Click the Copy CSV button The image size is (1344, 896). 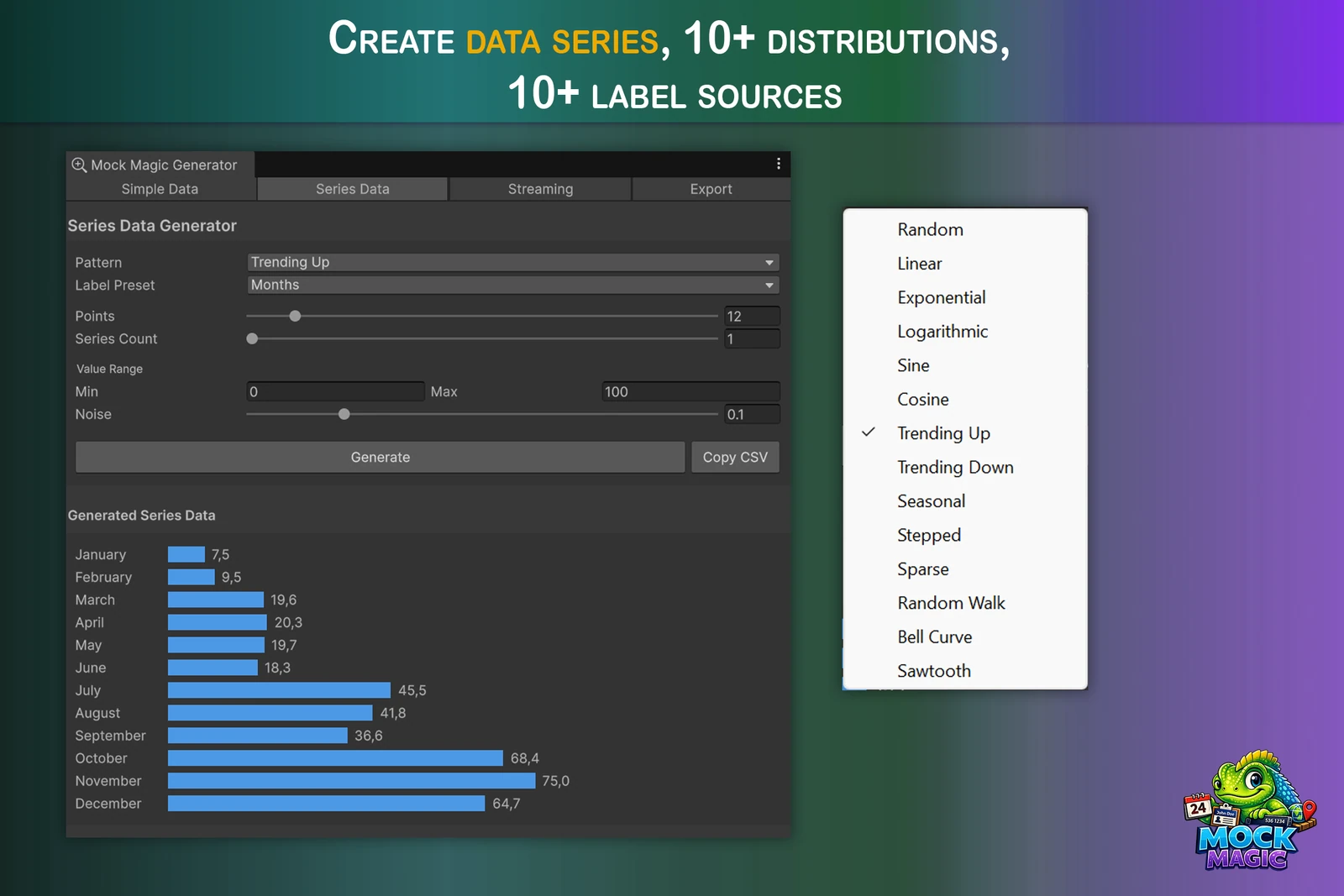(x=735, y=457)
